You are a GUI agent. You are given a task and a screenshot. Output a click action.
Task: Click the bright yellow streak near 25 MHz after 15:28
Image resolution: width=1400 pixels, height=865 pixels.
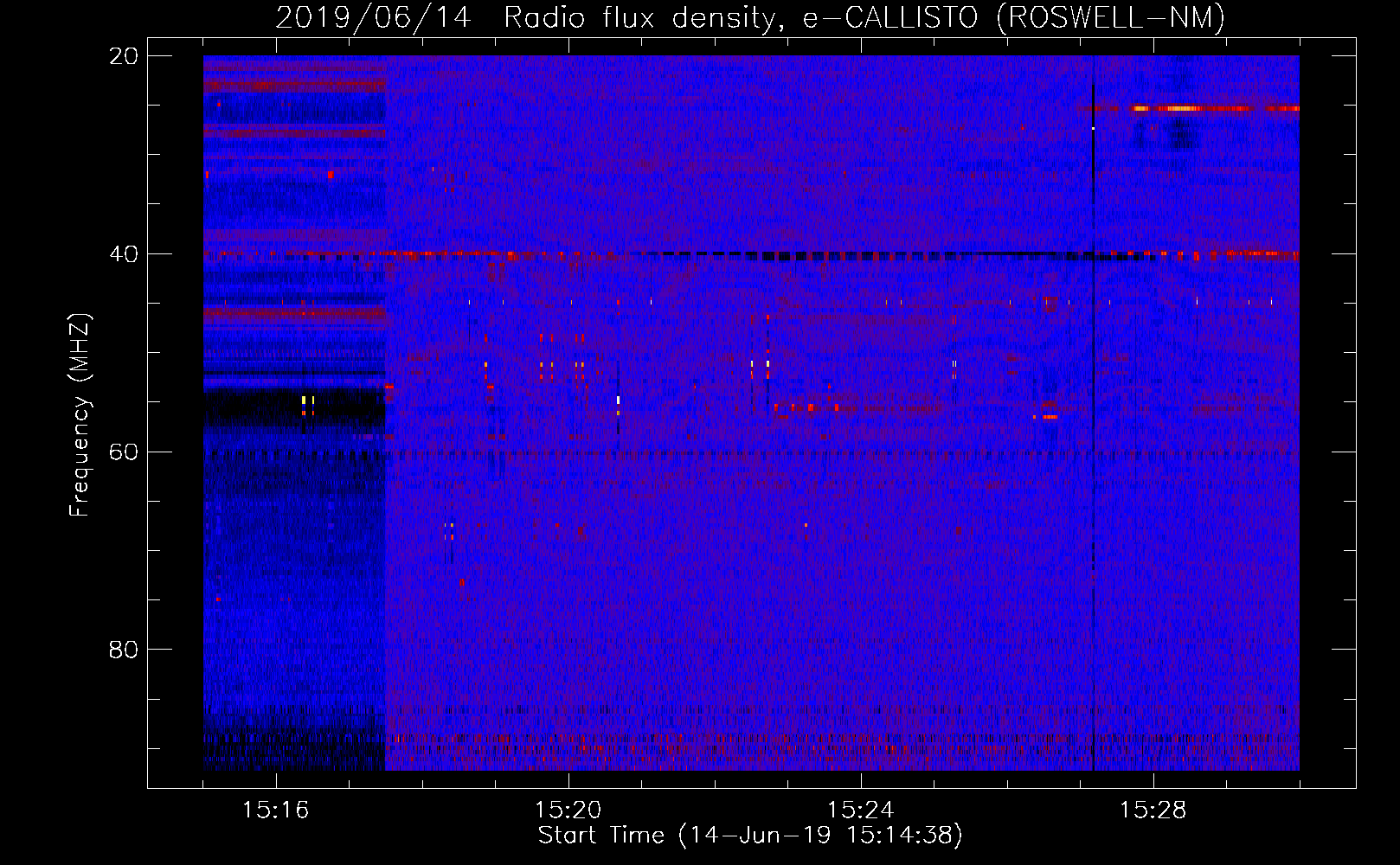(1182, 108)
